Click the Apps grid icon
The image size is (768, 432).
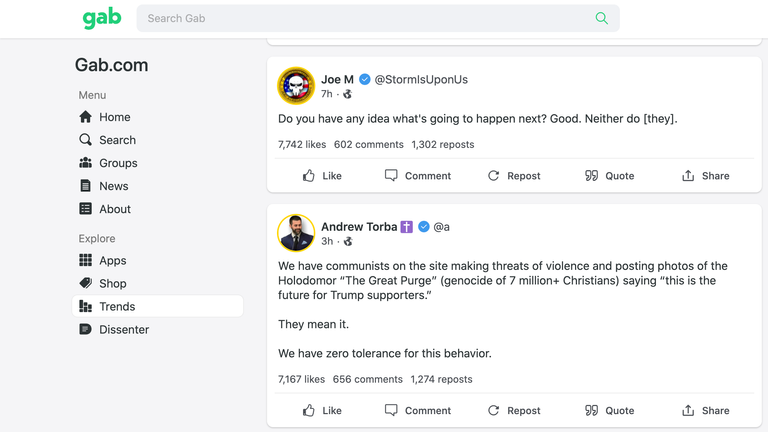(x=85, y=260)
